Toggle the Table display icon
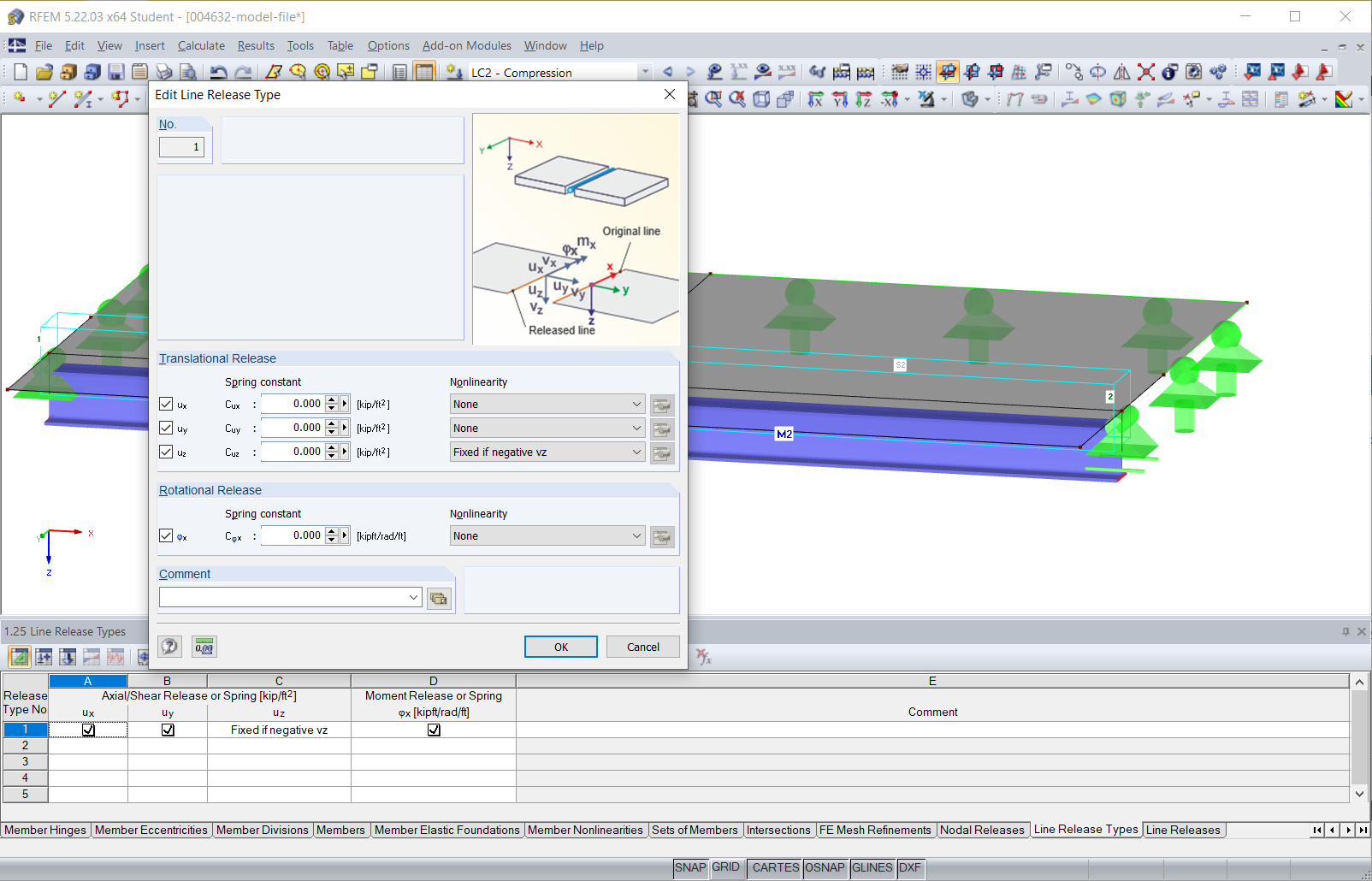 tap(424, 72)
